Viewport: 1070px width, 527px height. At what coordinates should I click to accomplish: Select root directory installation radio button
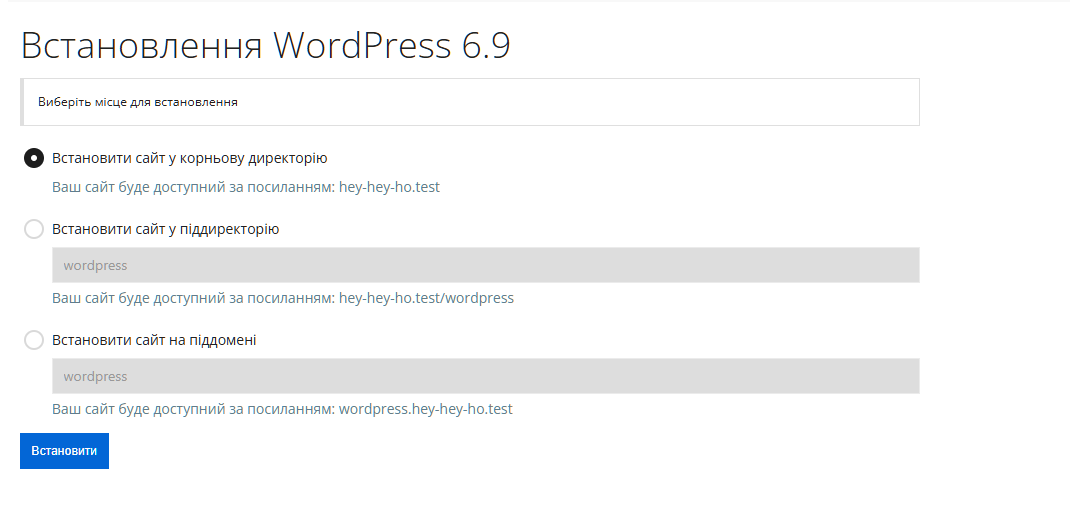34,158
